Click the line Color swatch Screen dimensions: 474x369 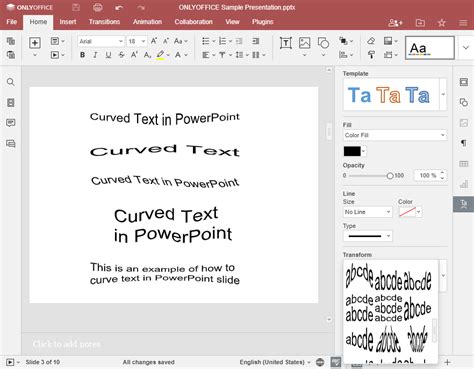[408, 212]
